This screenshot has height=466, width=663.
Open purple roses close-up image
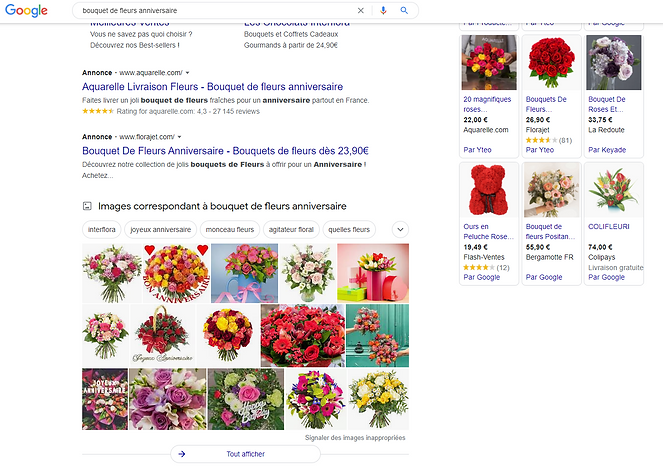[167, 399]
